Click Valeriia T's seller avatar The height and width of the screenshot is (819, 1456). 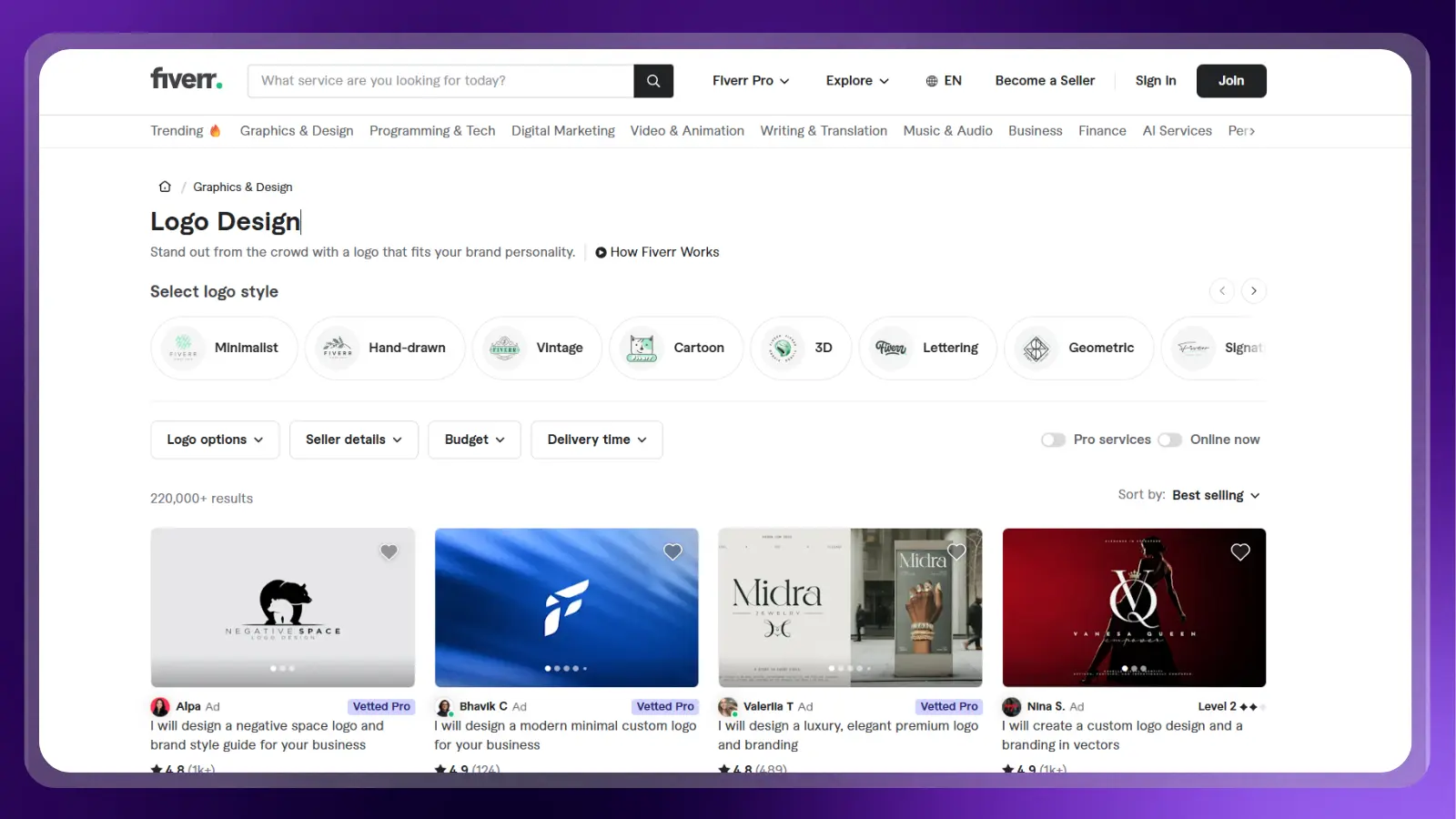click(x=728, y=707)
